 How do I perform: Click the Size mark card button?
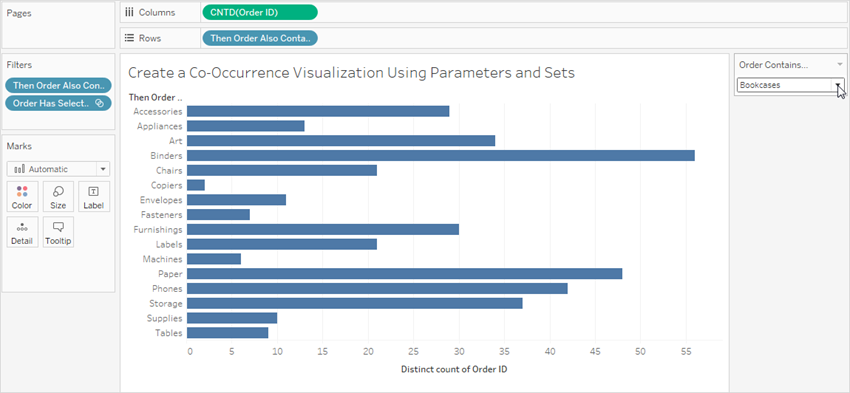[58, 196]
